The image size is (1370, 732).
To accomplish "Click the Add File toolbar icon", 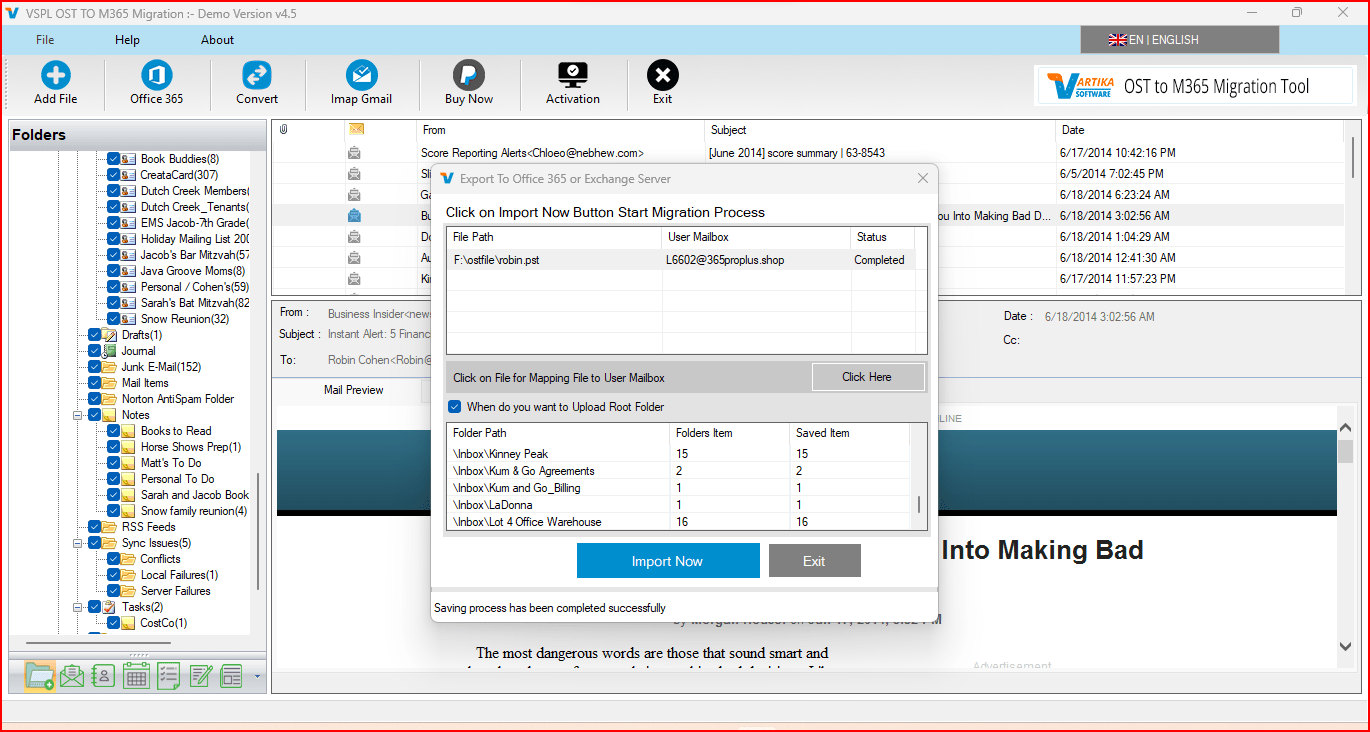I will [x=55, y=76].
